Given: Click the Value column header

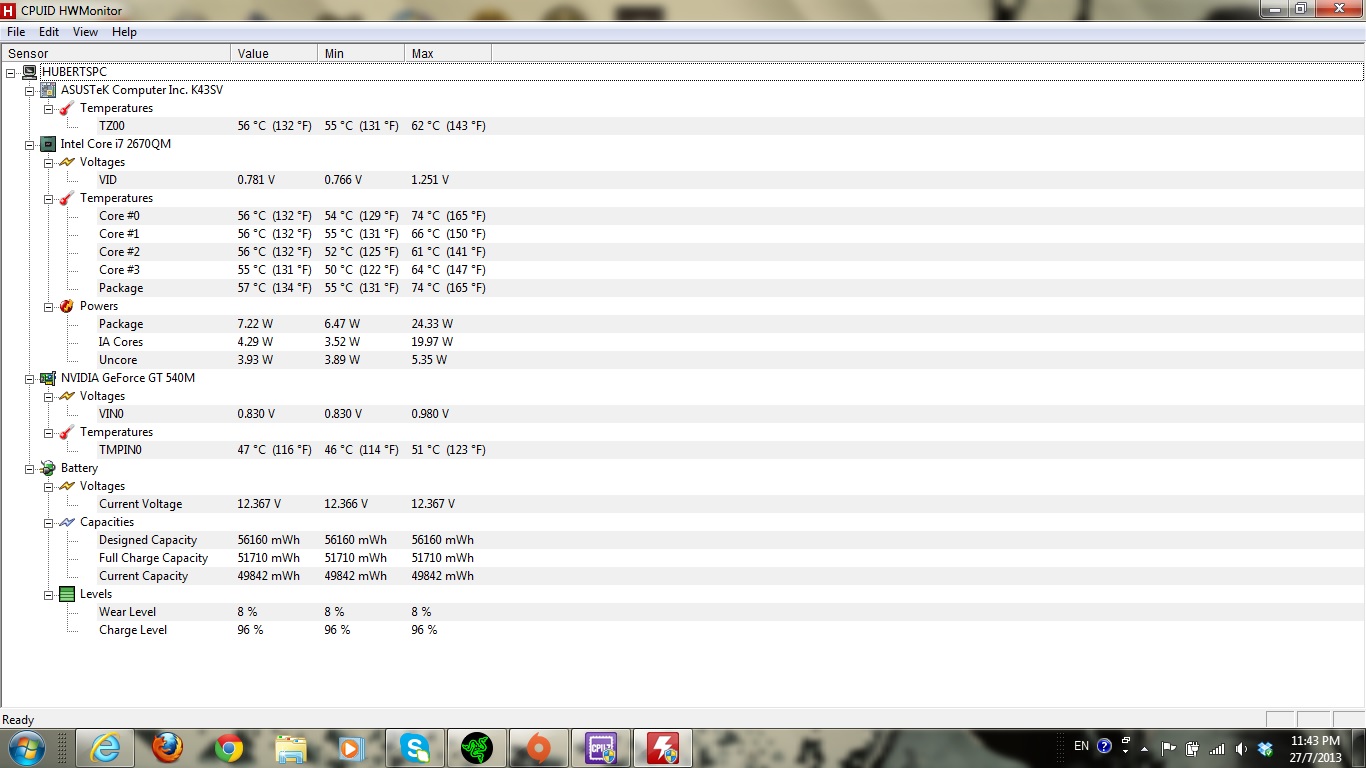Looking at the screenshot, I should tap(274, 53).
